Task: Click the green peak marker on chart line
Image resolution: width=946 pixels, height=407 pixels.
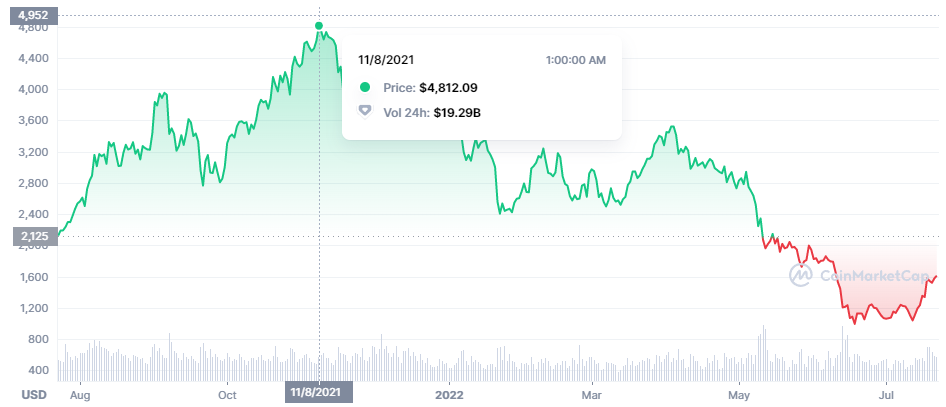Action: click(x=319, y=26)
